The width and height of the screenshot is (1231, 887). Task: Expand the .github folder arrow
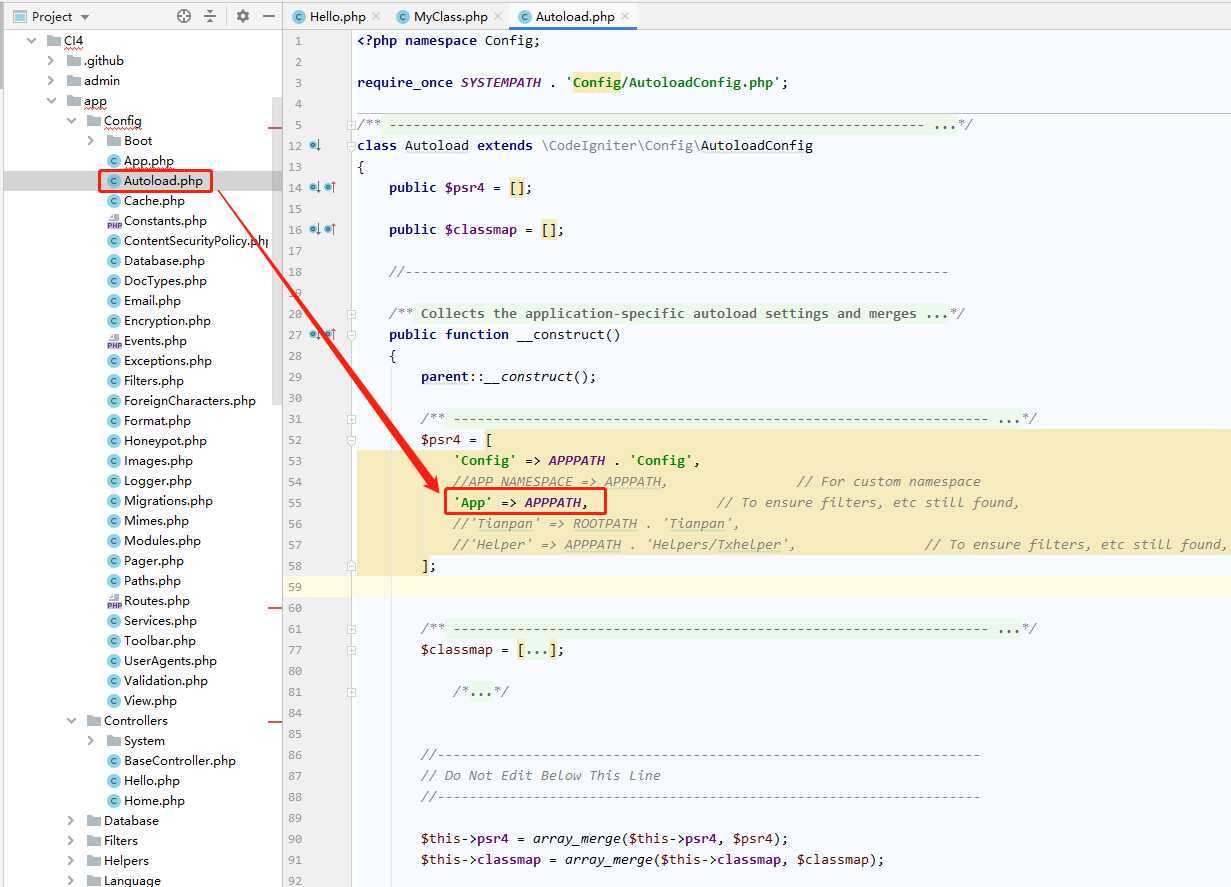pos(51,61)
